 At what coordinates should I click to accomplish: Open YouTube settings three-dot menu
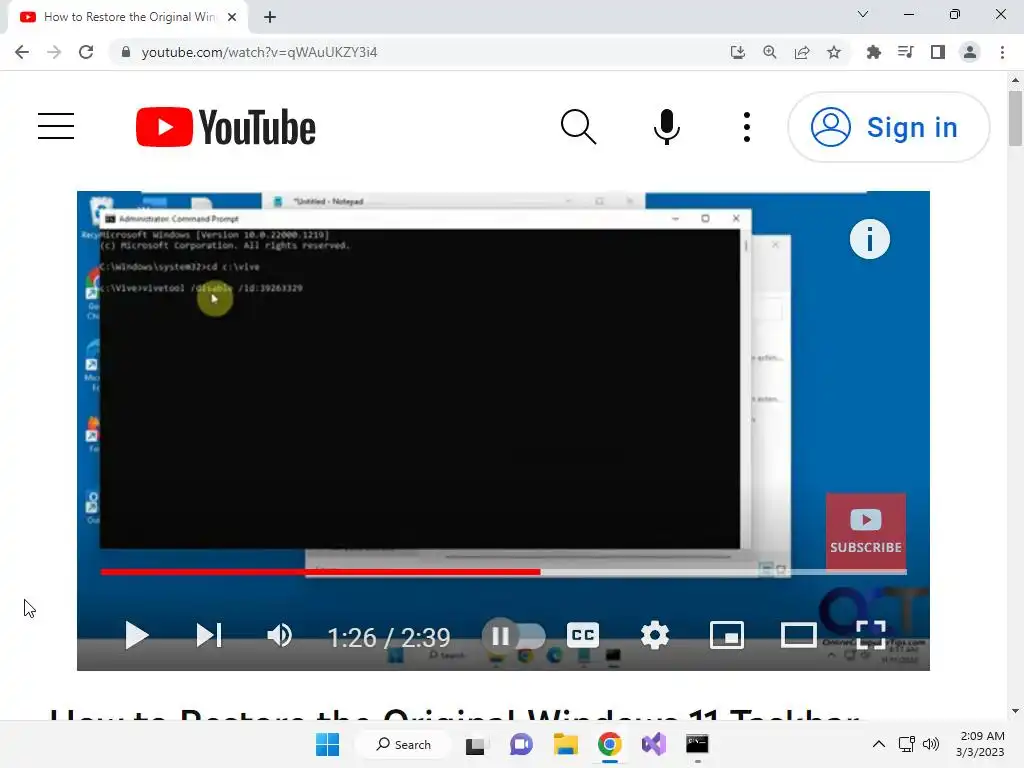[x=746, y=127]
